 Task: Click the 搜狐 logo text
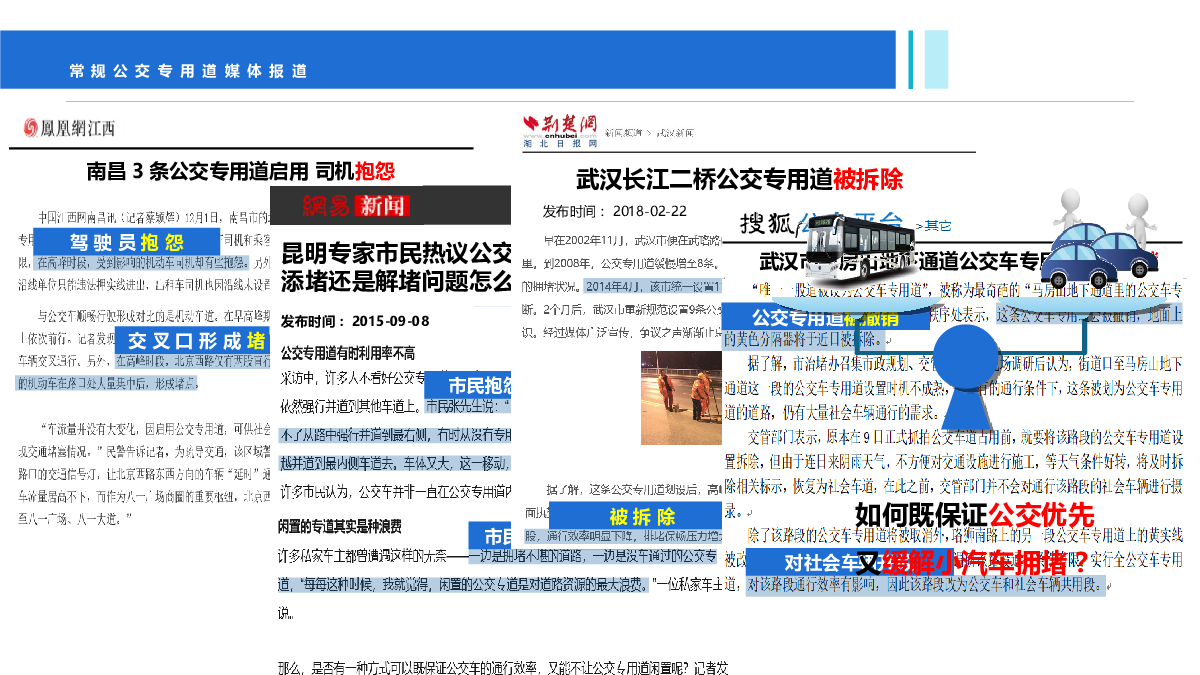click(765, 222)
